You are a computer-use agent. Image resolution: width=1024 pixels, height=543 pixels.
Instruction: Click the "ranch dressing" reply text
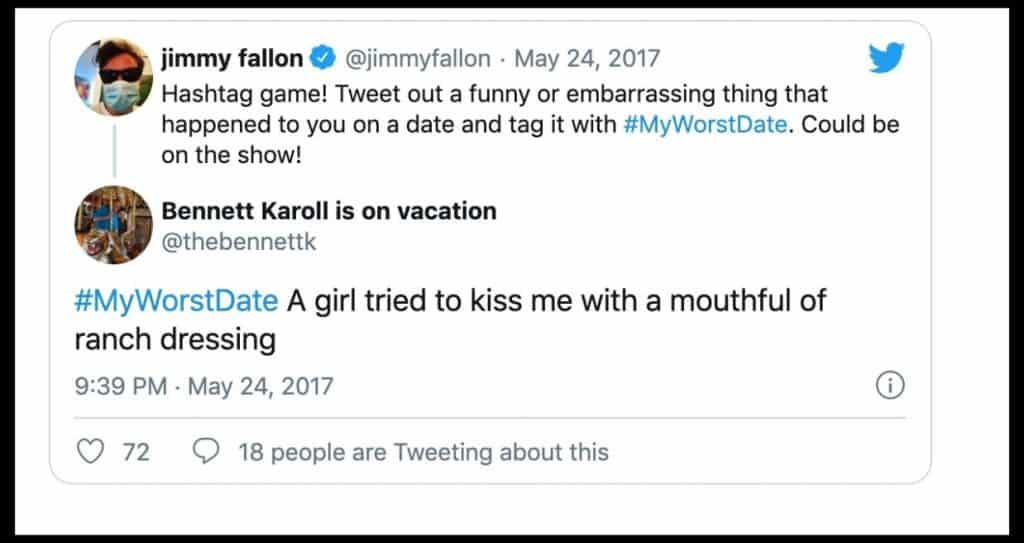(175, 339)
